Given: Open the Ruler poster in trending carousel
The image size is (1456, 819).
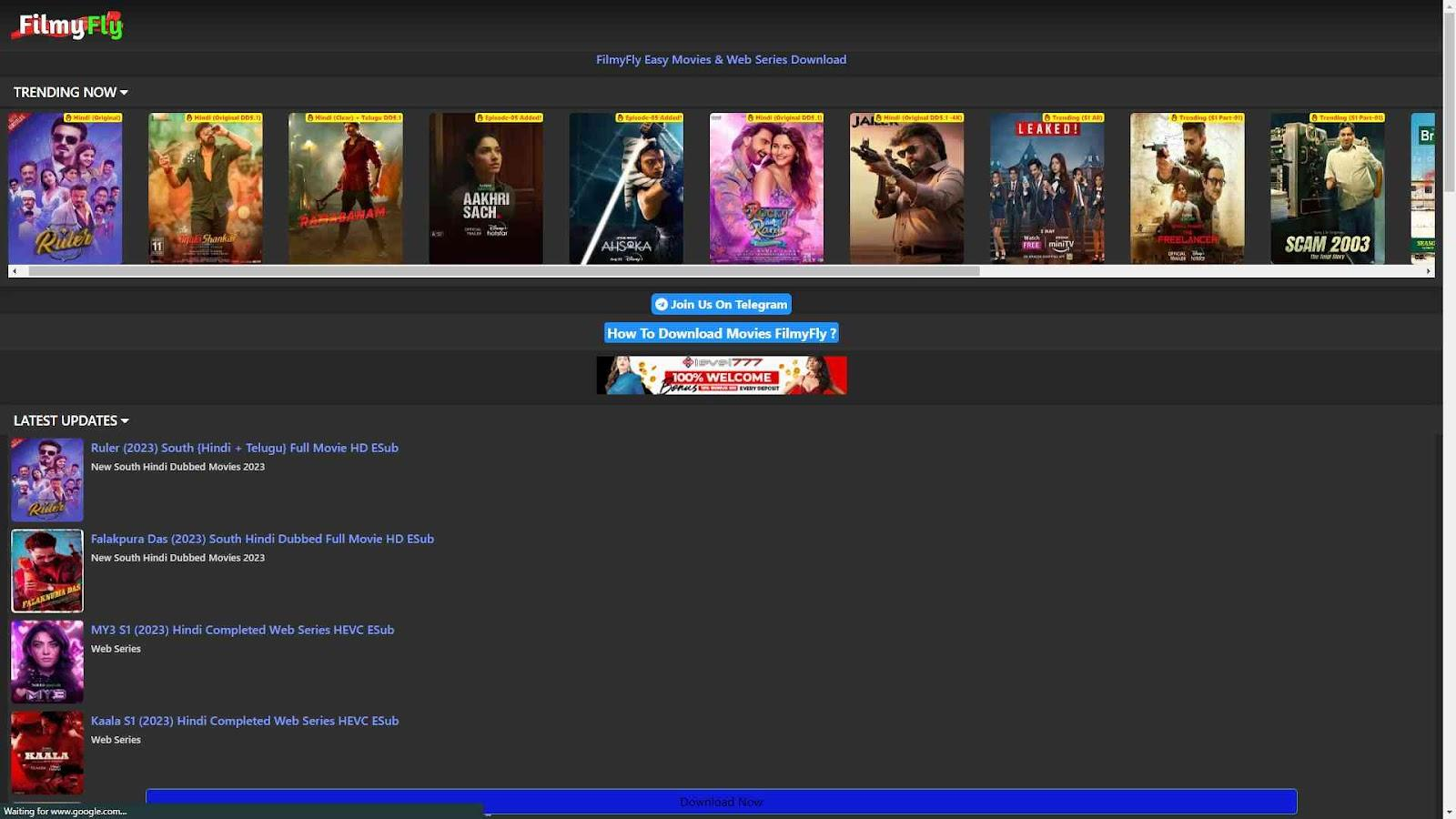Looking at the screenshot, I should 65,188.
